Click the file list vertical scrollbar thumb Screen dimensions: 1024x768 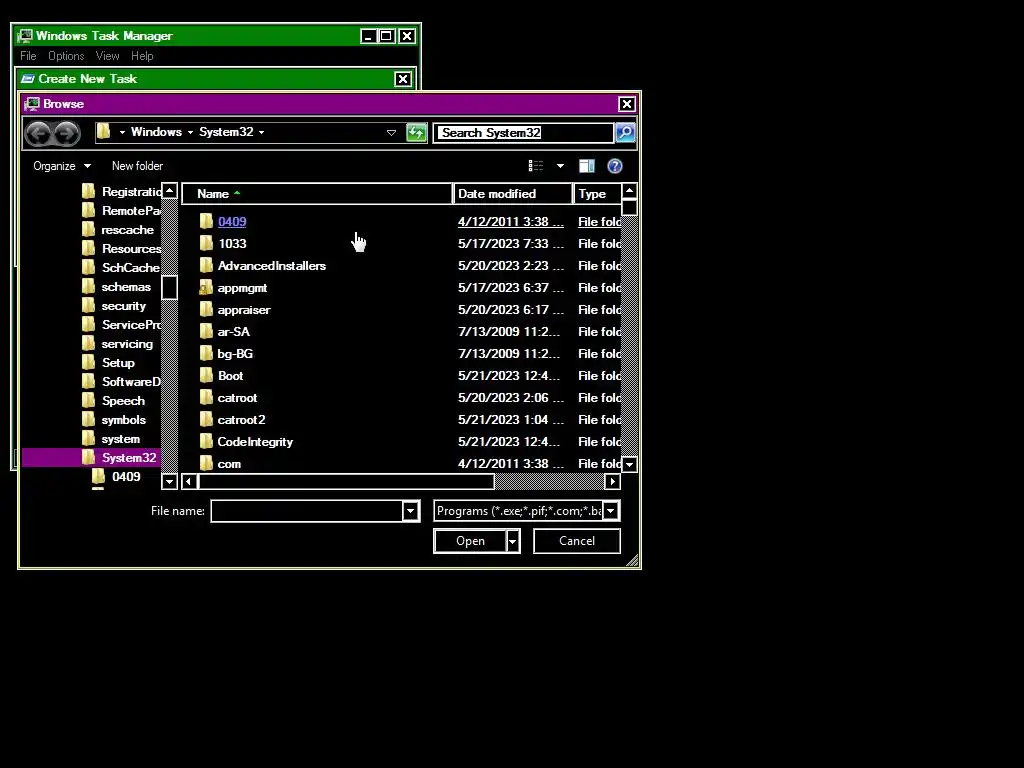pyautogui.click(x=629, y=208)
